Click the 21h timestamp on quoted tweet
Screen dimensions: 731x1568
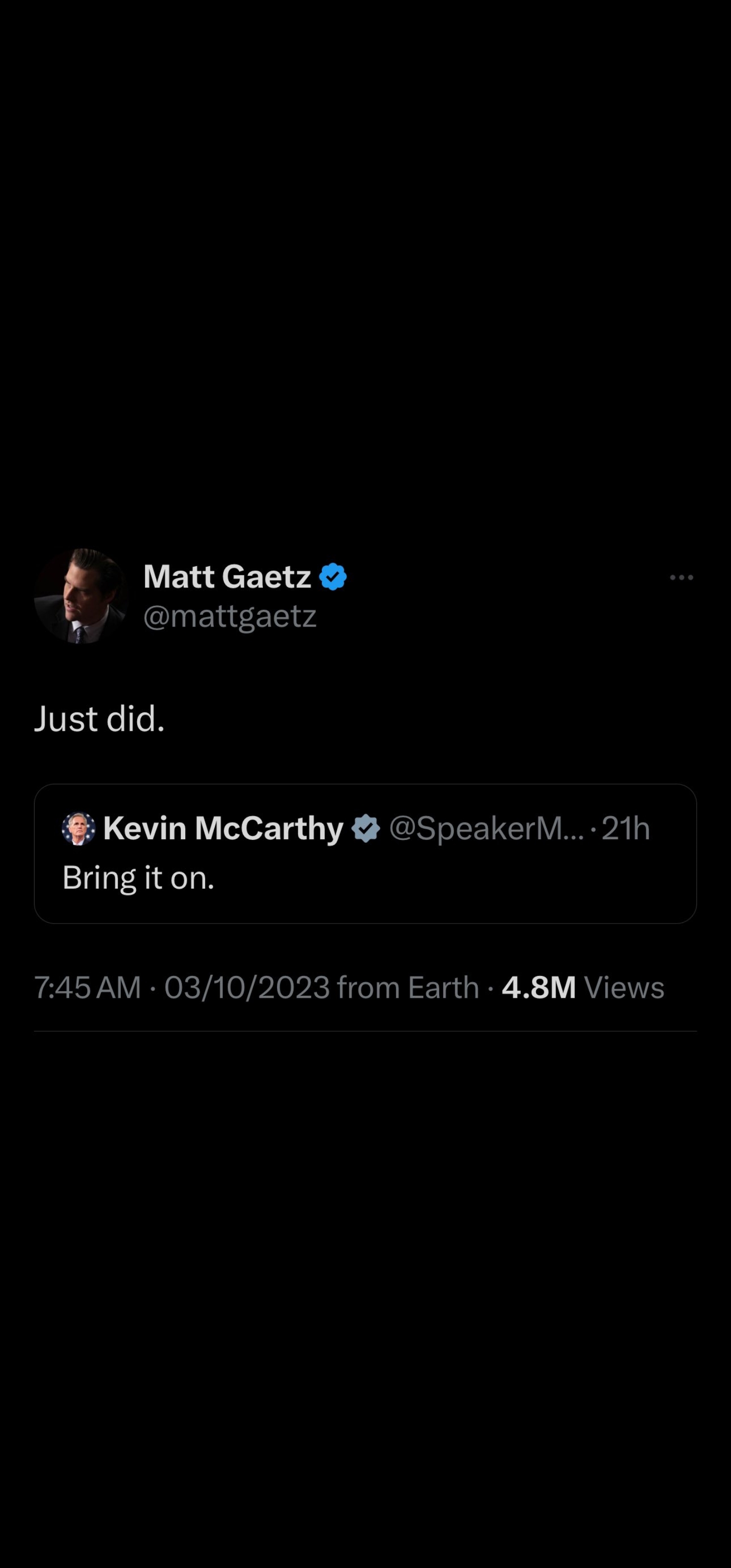click(x=626, y=829)
